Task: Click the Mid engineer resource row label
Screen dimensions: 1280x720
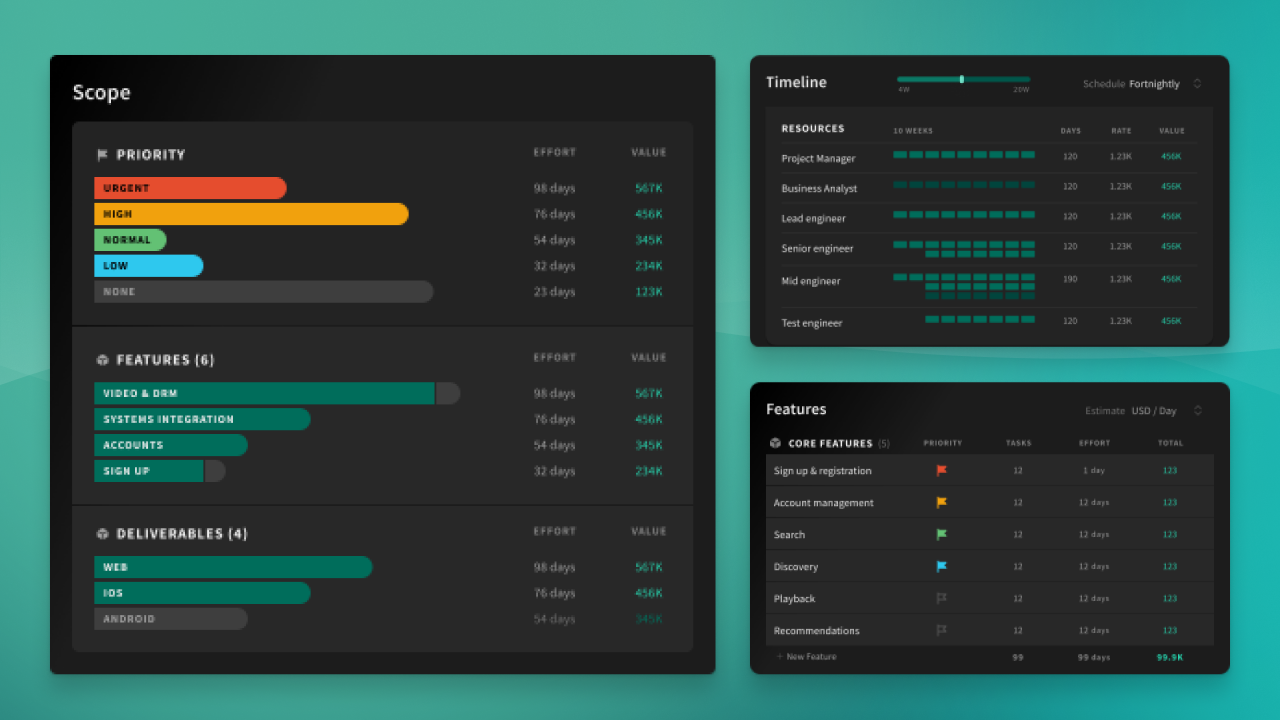Action: [x=811, y=281]
